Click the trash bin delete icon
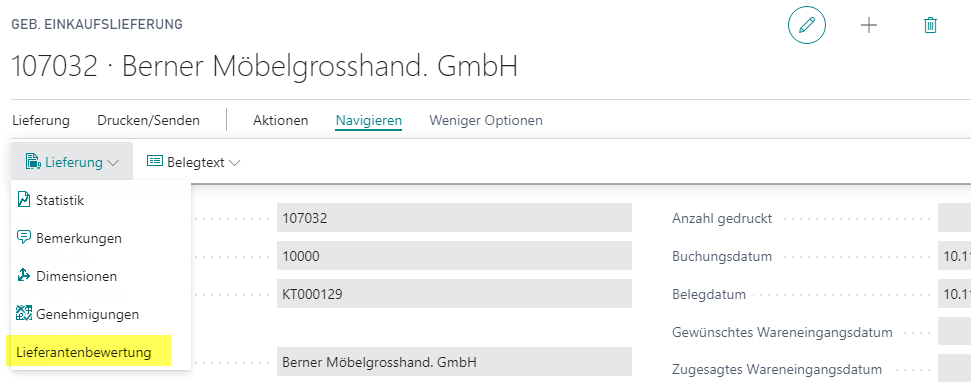This screenshot has width=971, height=385. [930, 25]
